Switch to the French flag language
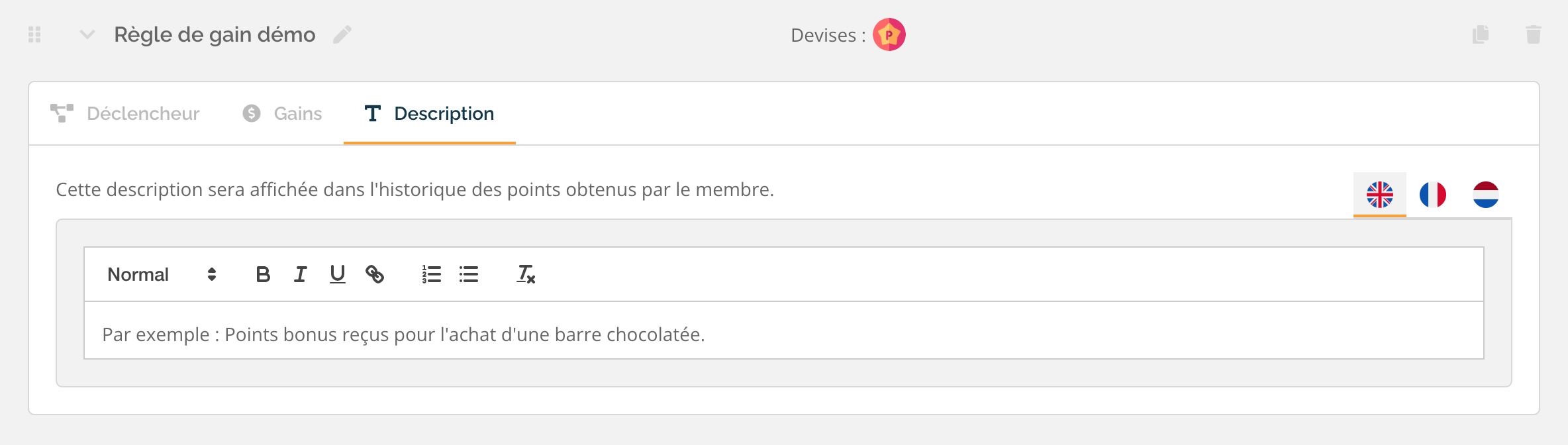 [1433, 195]
